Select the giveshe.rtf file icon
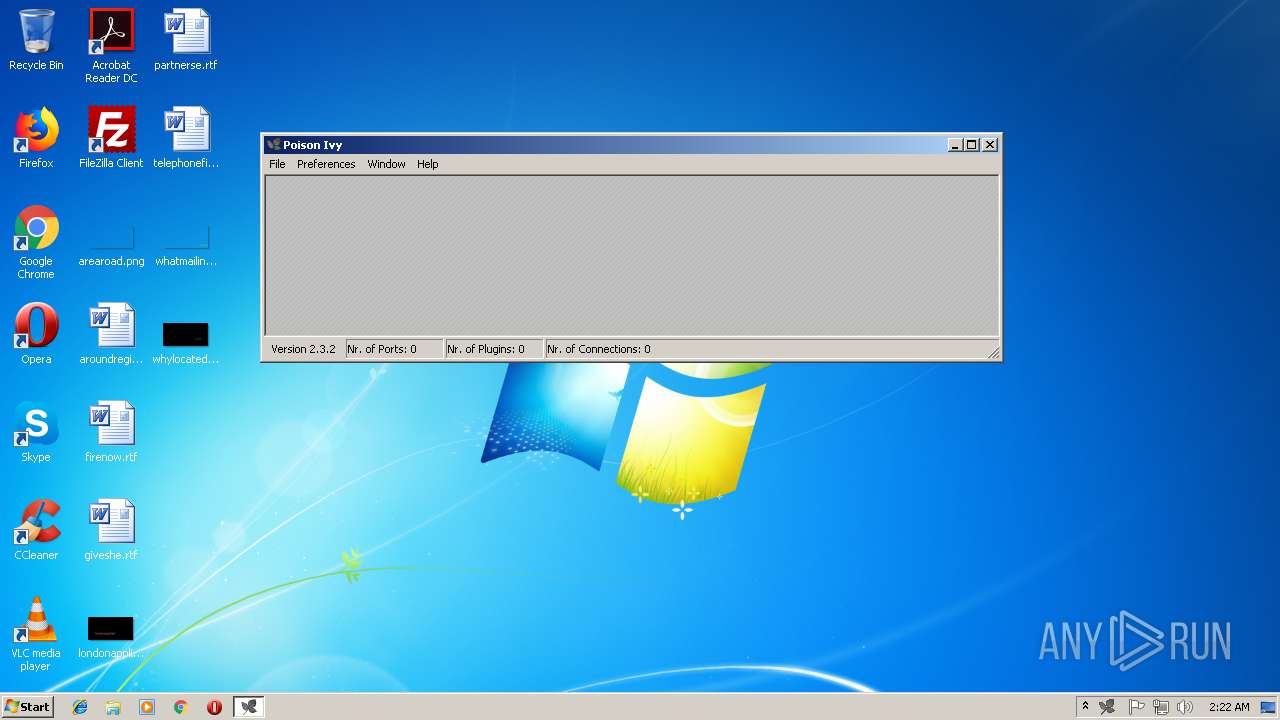 coord(111,530)
